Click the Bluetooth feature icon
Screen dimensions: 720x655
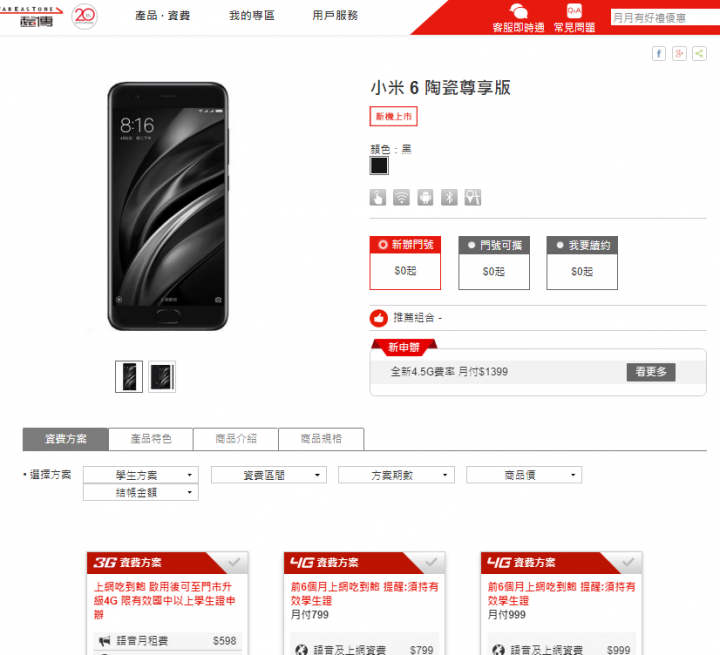(x=449, y=198)
